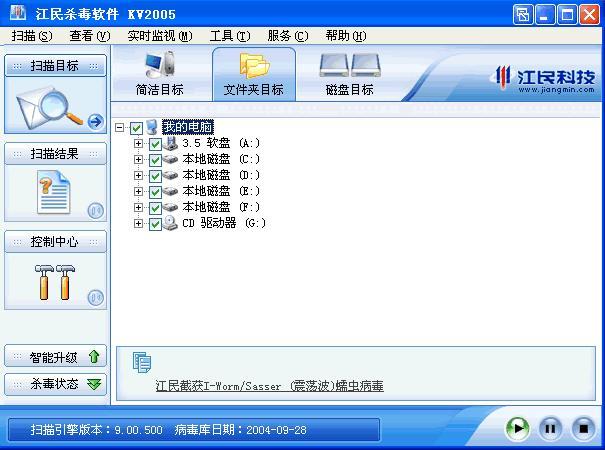The height and width of the screenshot is (450, 605).
Task: Click the CD drive icon for G:
Action: tap(170, 223)
